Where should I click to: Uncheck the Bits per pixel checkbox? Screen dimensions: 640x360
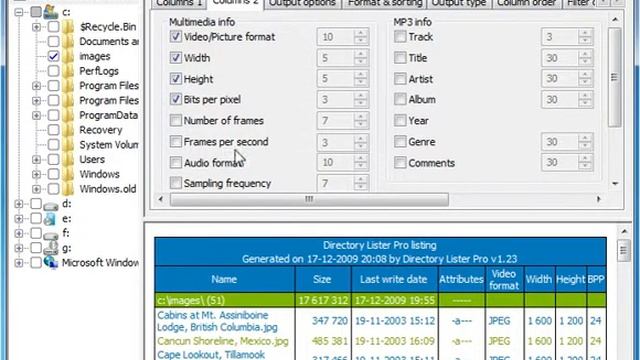pyautogui.click(x=176, y=99)
